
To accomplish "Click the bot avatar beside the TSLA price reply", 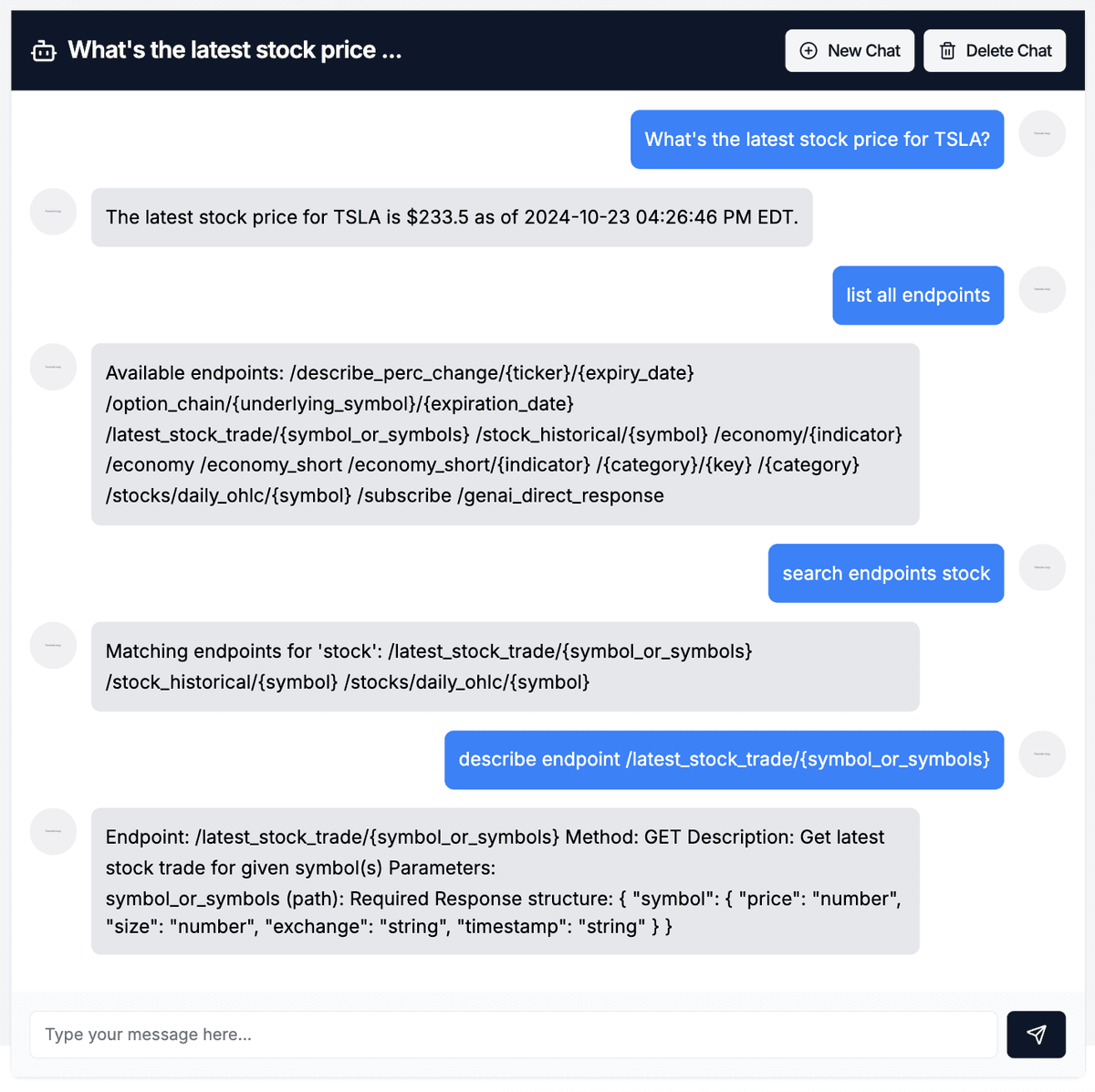I will tap(53, 212).
